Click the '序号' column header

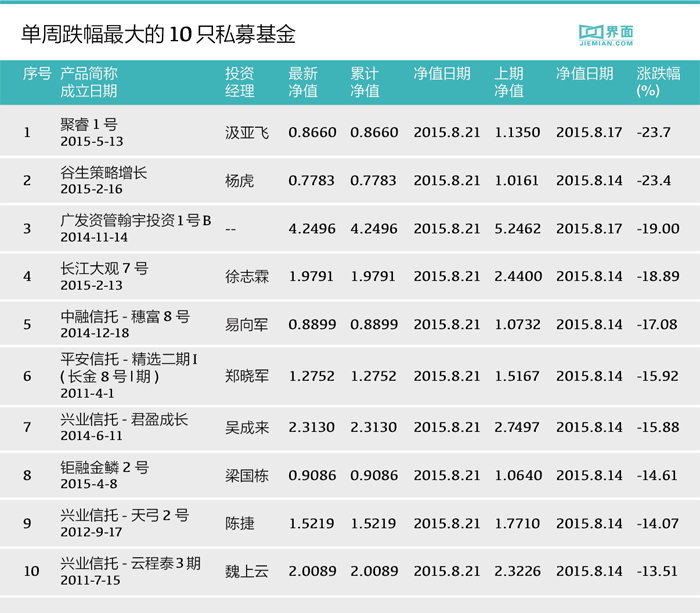(37, 74)
